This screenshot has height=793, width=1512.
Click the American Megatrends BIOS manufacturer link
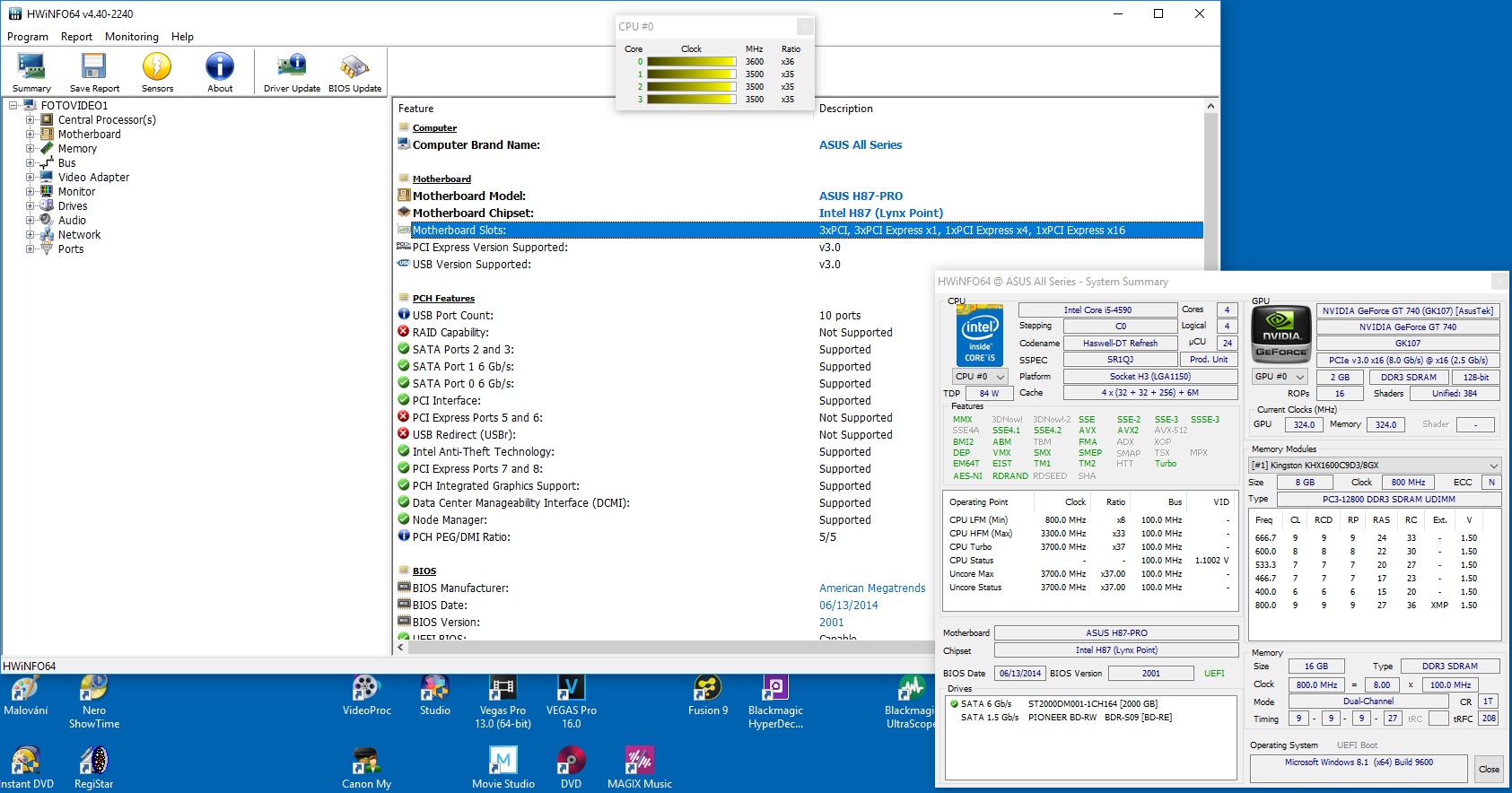pyautogui.click(x=872, y=588)
